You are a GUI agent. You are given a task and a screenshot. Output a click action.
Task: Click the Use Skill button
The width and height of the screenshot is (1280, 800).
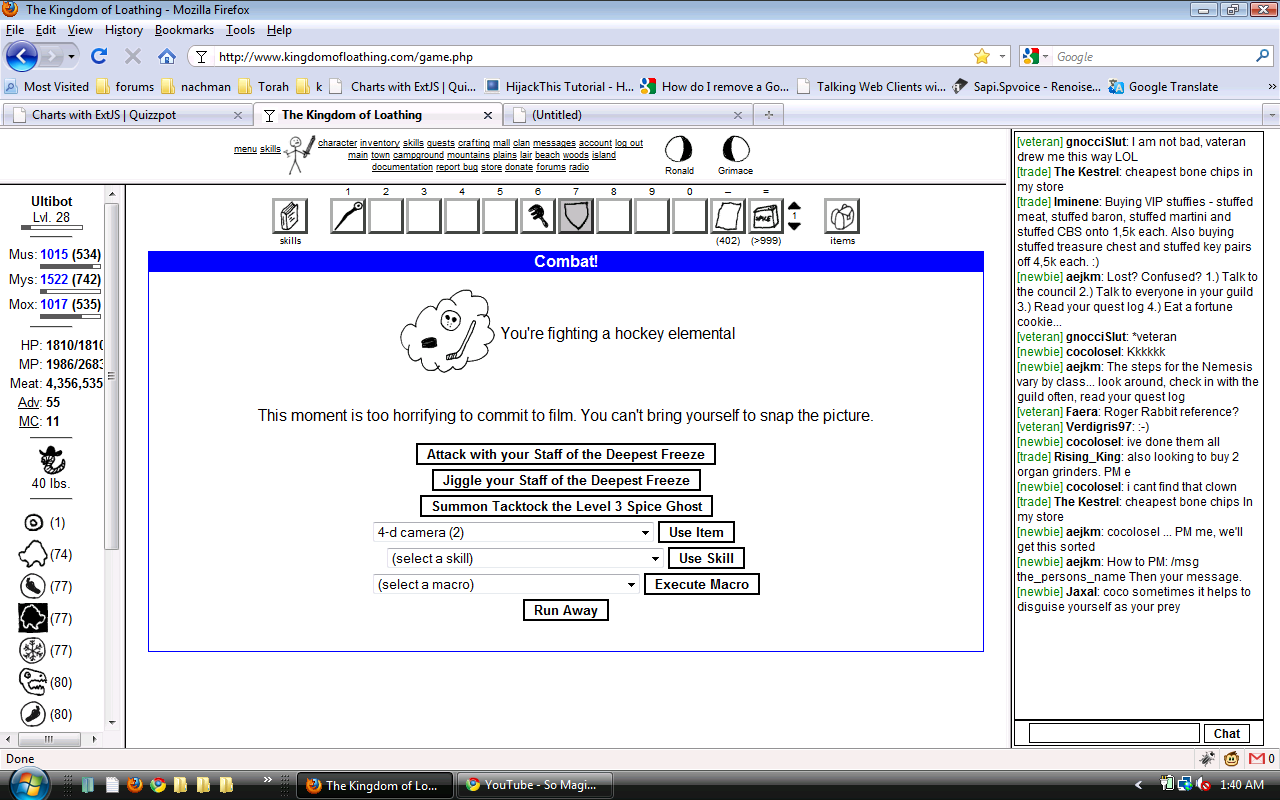pos(707,558)
